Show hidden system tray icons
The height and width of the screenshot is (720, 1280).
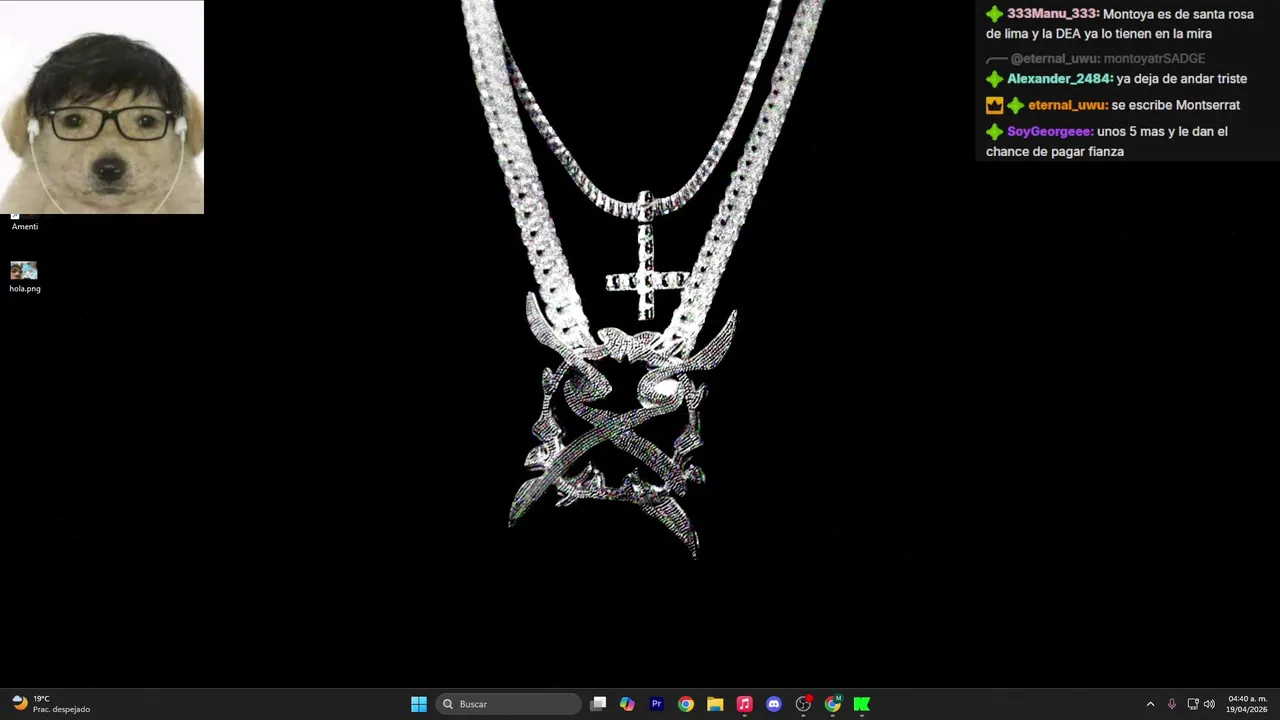(x=1150, y=704)
